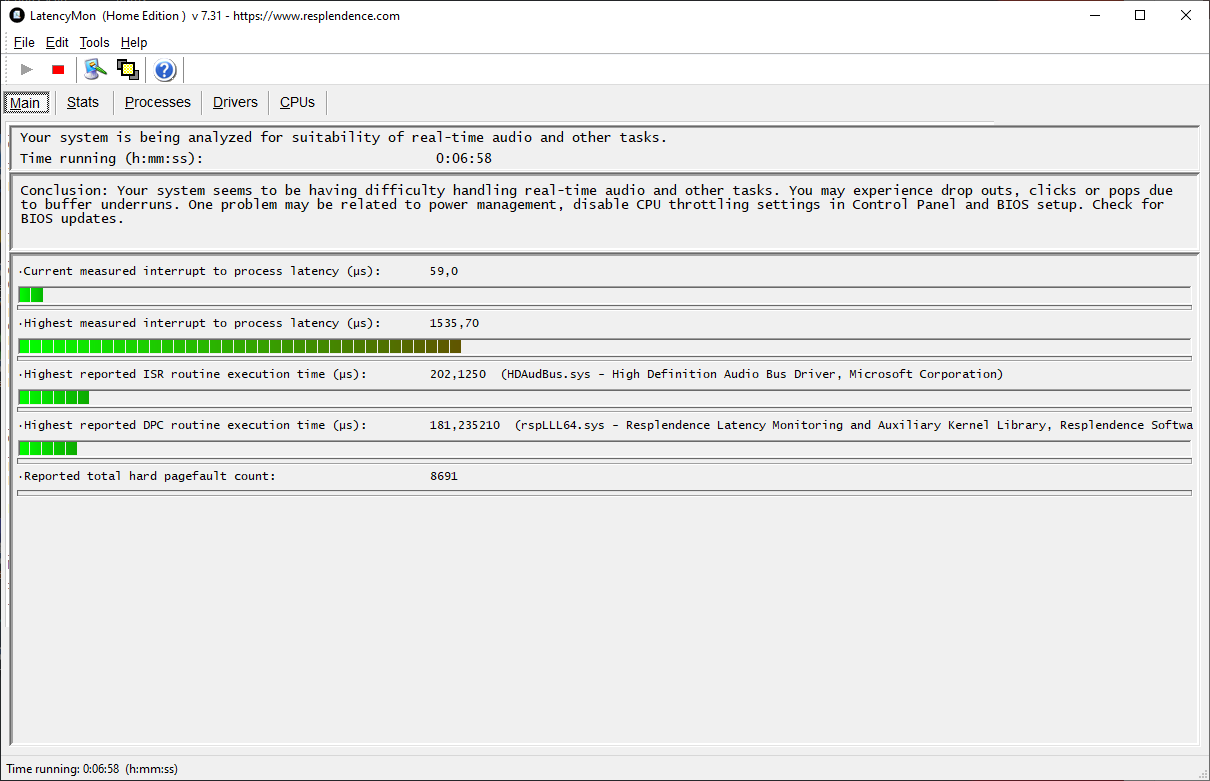Click 'Highest measured interrupt to process latency' label
This screenshot has width=1210, height=781.
pos(201,323)
